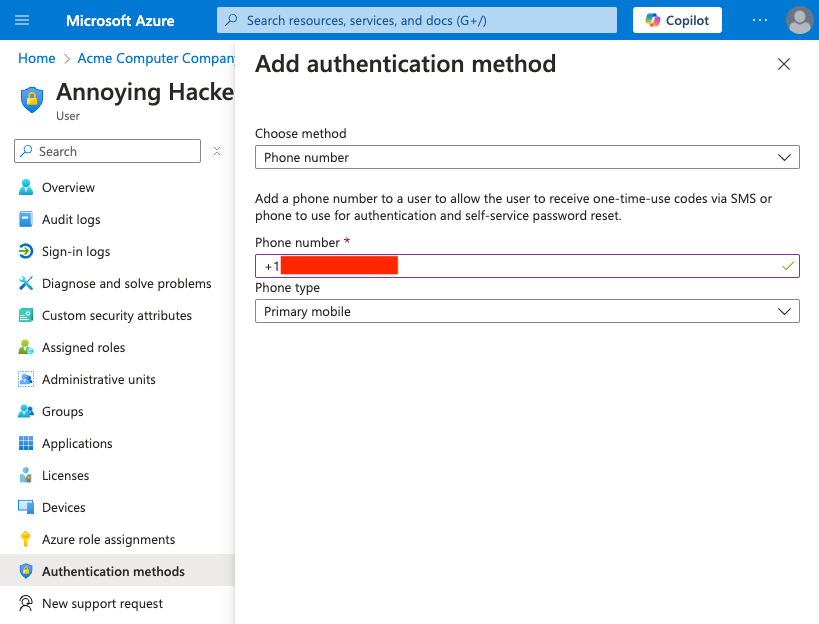Open Licenses in the sidebar

tap(118, 475)
